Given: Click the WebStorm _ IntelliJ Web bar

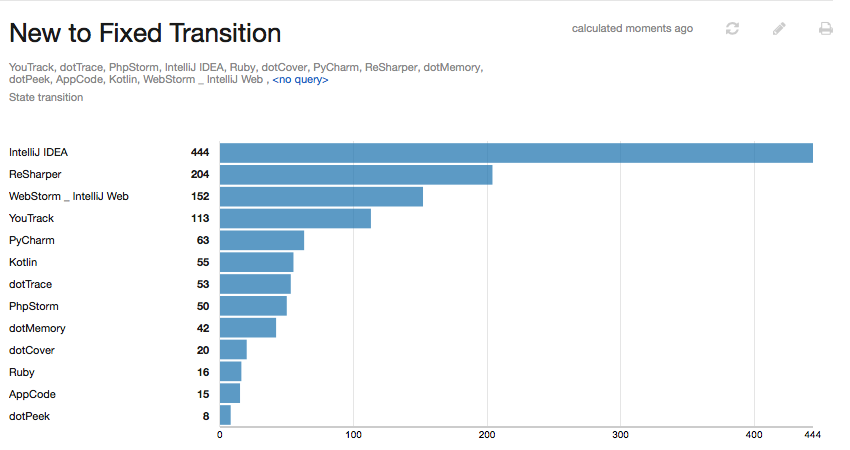Looking at the screenshot, I should point(321,197).
